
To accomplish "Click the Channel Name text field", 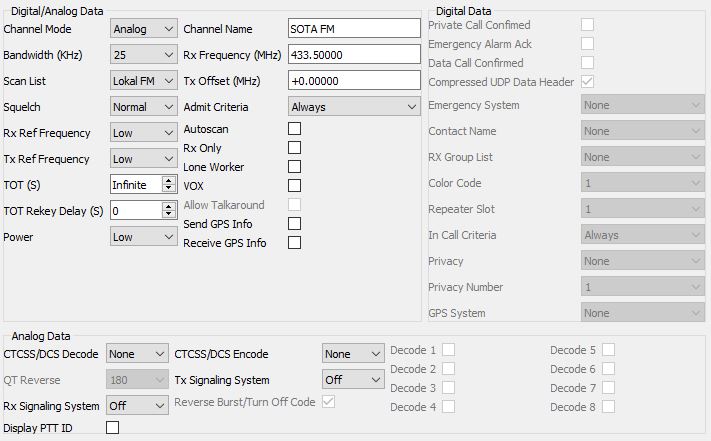I will [x=354, y=29].
